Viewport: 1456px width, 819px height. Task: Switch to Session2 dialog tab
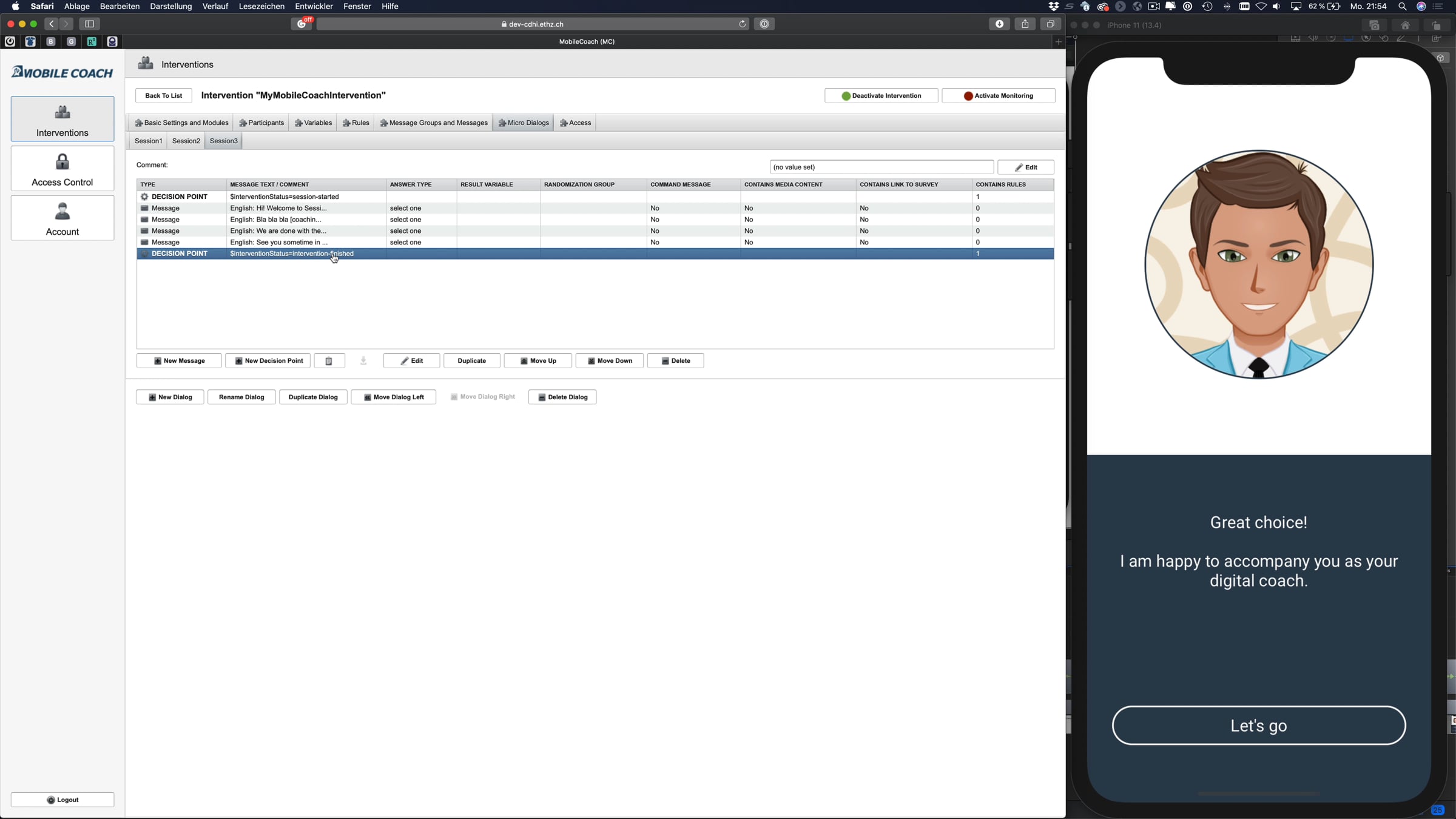click(186, 141)
